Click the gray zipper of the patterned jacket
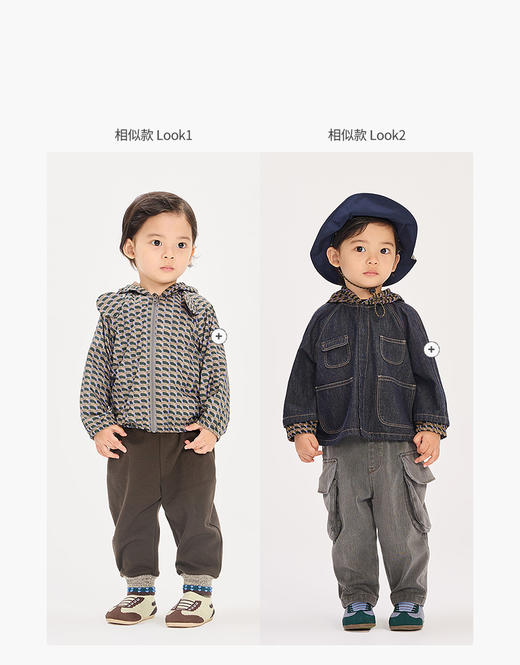Image resolution: width=520 pixels, height=665 pixels. tap(153, 365)
